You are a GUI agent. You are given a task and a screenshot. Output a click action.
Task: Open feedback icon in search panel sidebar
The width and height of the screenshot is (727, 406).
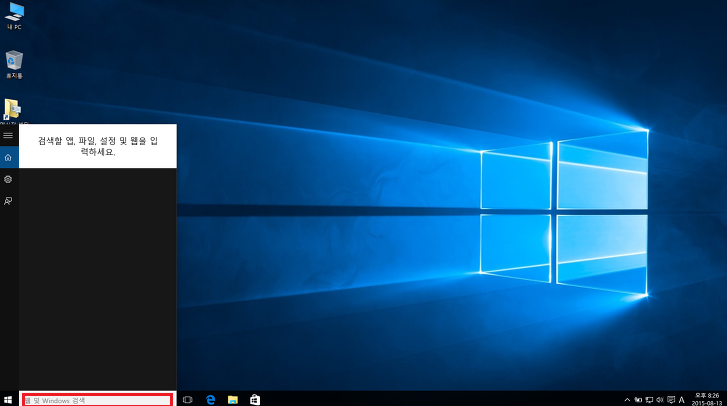(x=8, y=201)
